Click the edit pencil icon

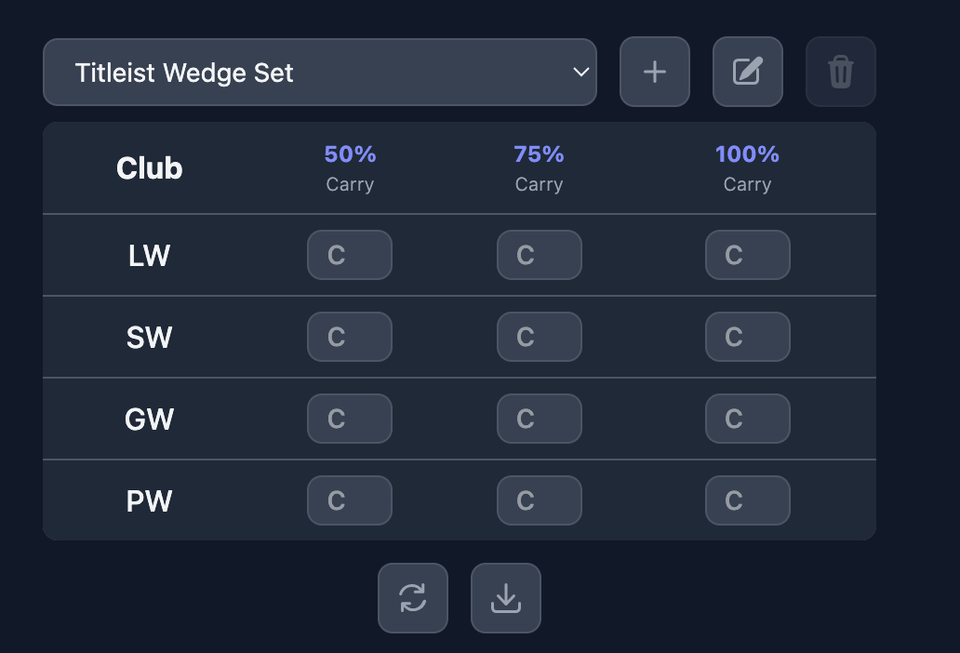[747, 72]
